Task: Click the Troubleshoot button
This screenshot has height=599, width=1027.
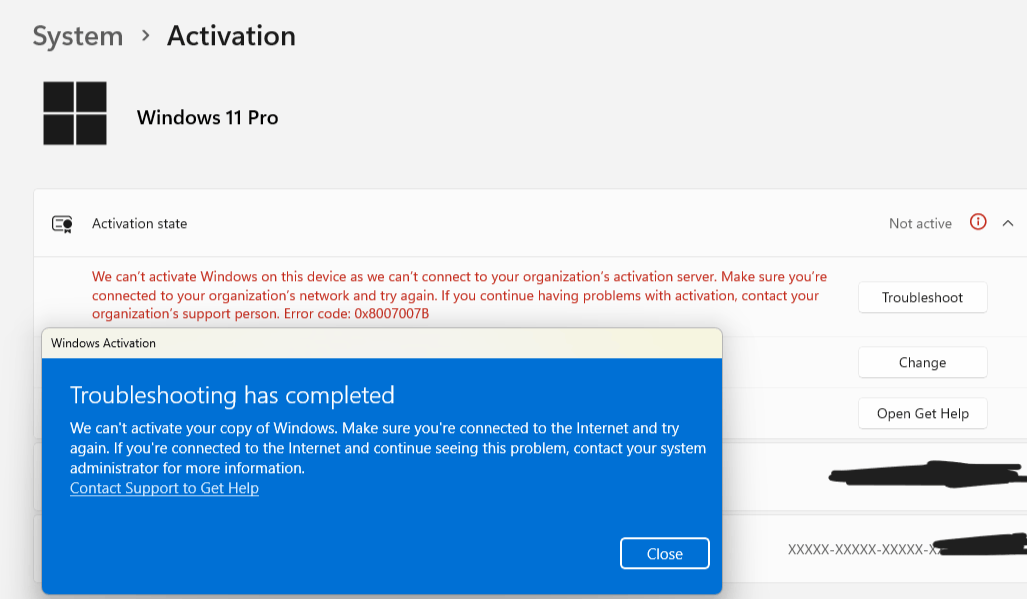Action: 922,297
